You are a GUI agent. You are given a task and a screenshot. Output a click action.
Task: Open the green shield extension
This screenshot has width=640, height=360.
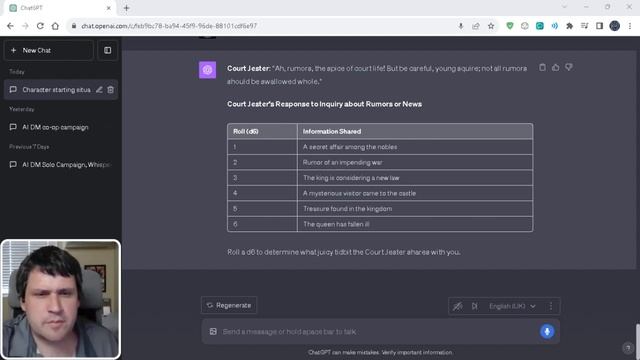point(510,26)
